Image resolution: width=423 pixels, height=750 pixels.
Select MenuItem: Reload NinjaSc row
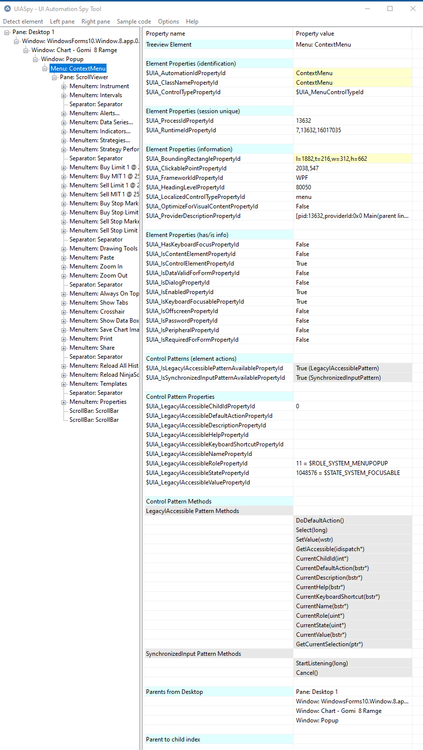[104, 375]
